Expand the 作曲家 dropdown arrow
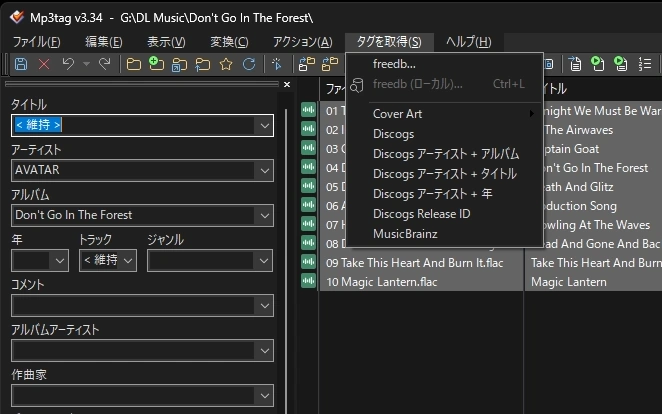The height and width of the screenshot is (414, 662). pyautogui.click(x=264, y=395)
